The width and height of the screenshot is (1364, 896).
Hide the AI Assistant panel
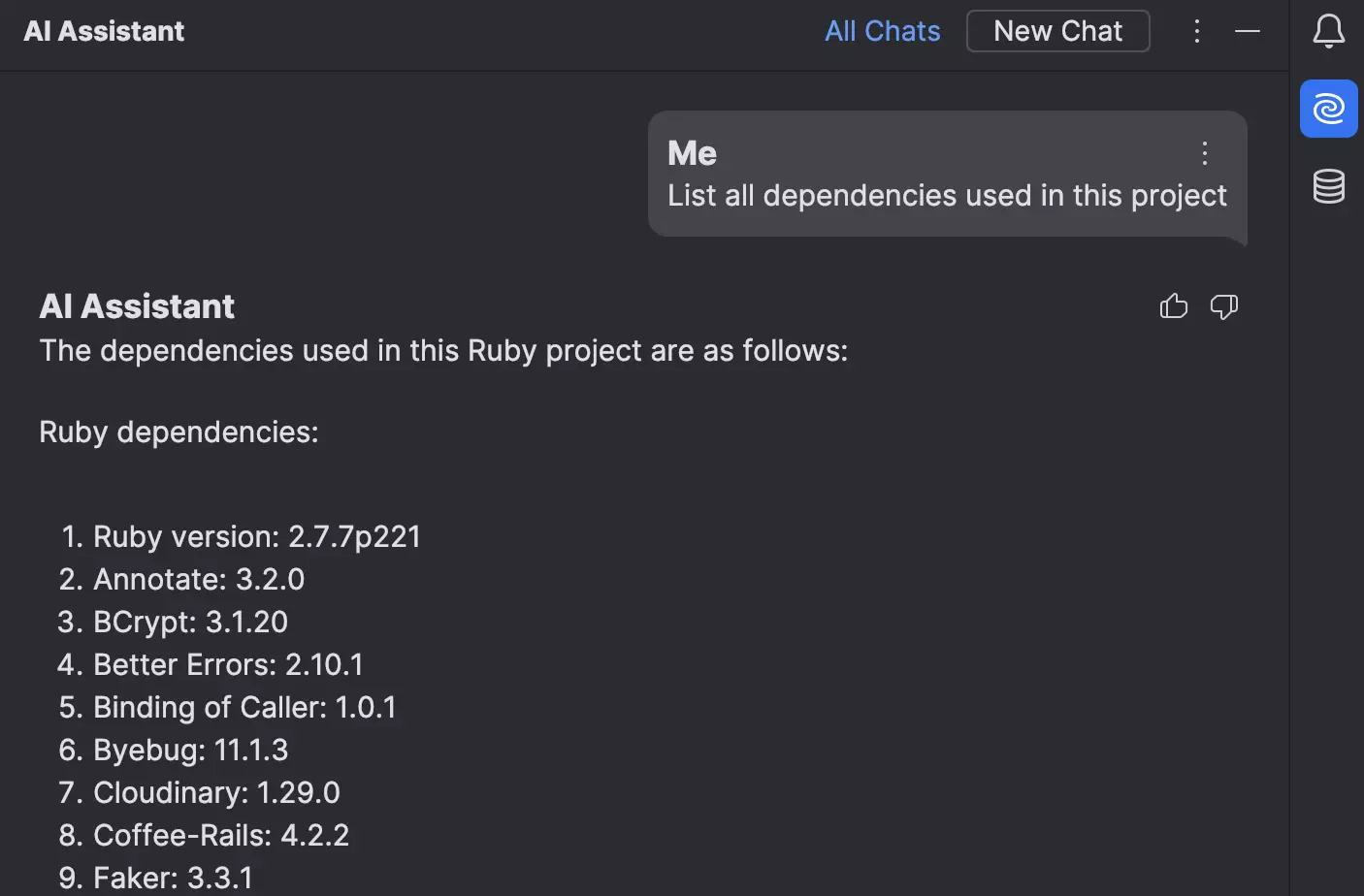(1248, 31)
